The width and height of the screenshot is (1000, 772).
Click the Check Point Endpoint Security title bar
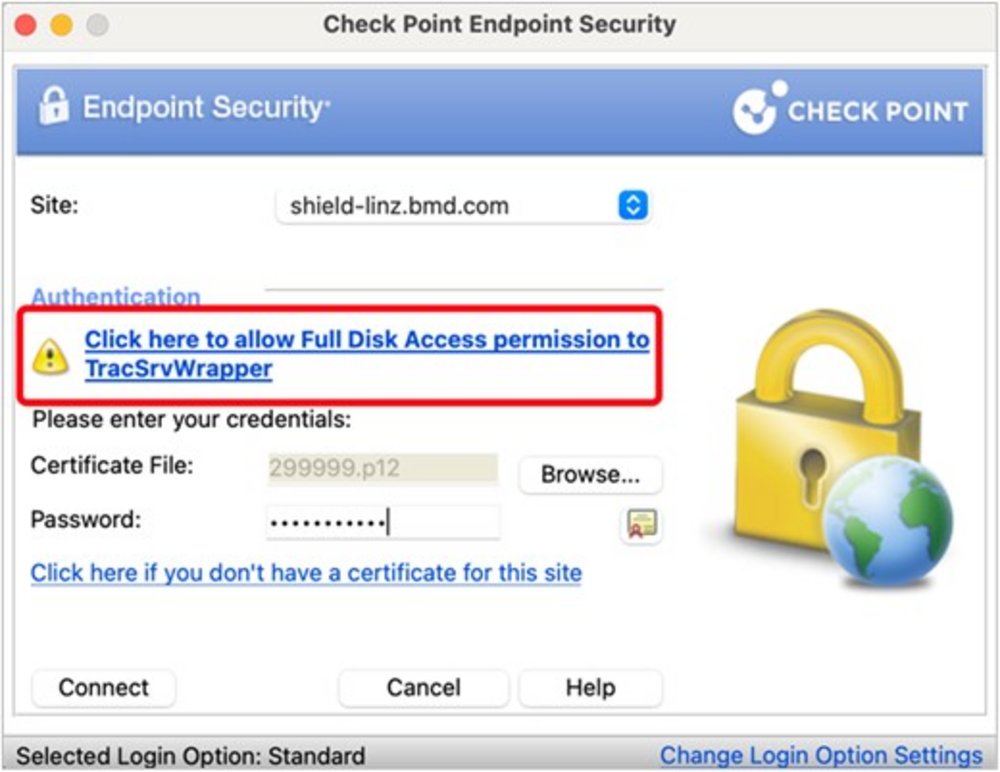499,24
